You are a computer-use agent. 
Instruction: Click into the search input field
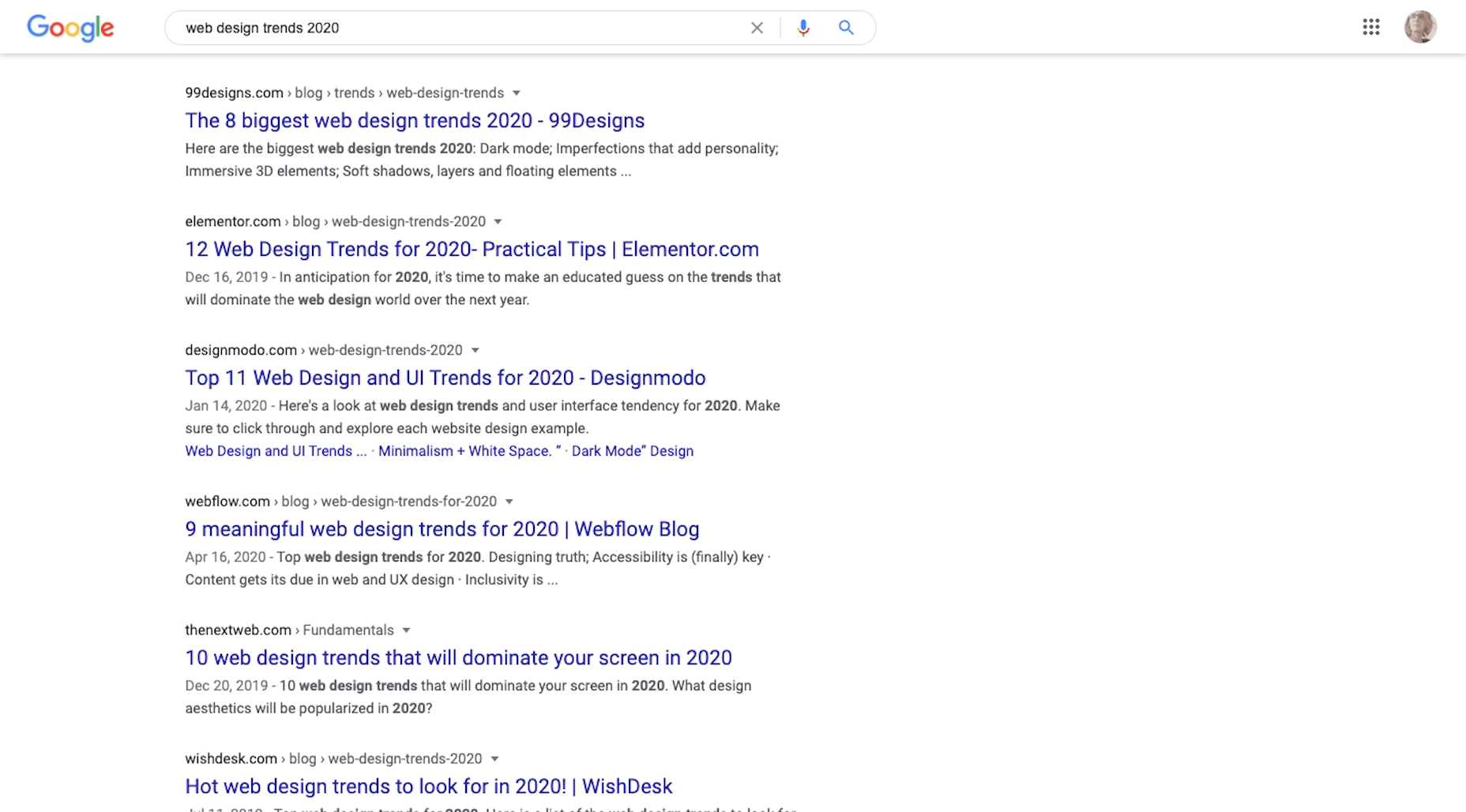point(458,28)
